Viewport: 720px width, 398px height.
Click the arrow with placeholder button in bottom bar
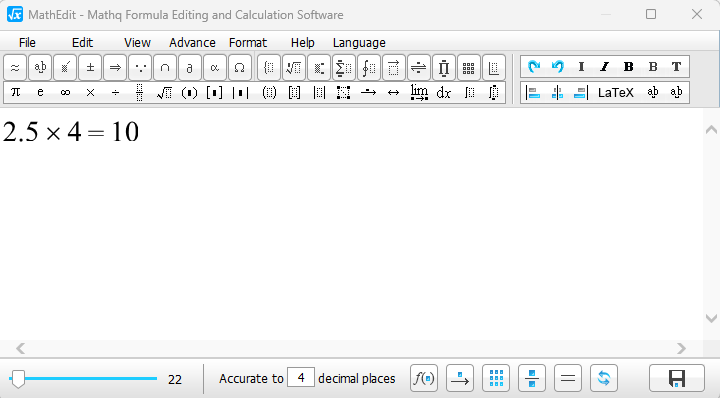point(460,378)
